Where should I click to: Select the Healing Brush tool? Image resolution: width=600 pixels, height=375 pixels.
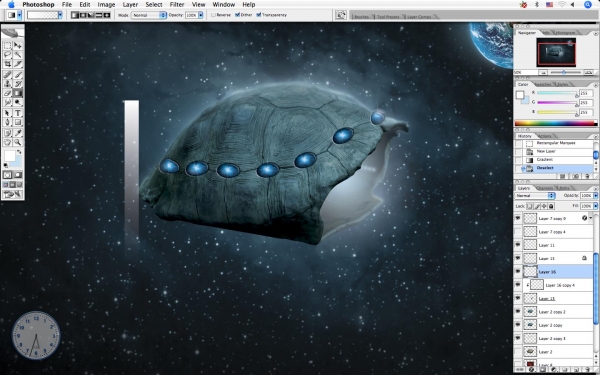point(7,75)
